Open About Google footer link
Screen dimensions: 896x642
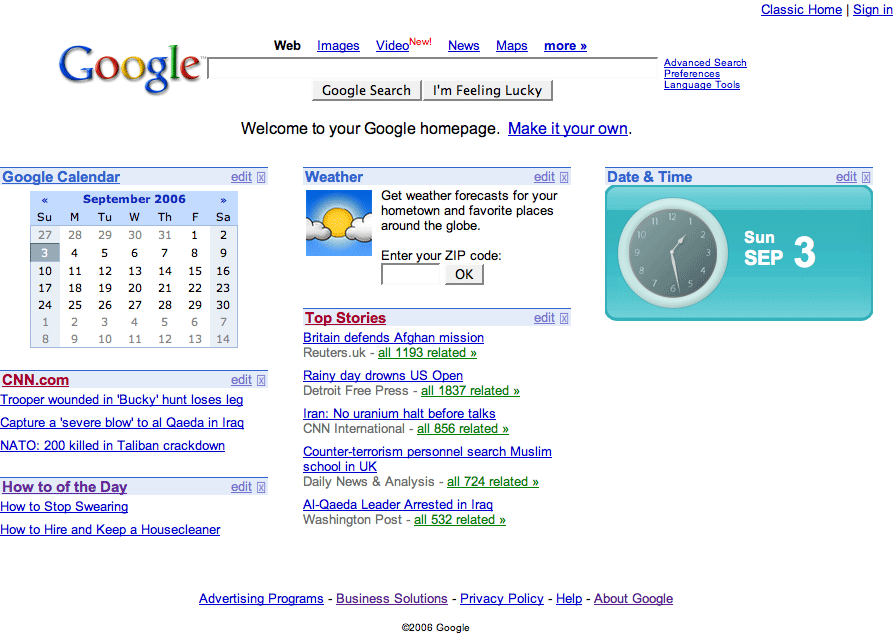click(x=633, y=599)
